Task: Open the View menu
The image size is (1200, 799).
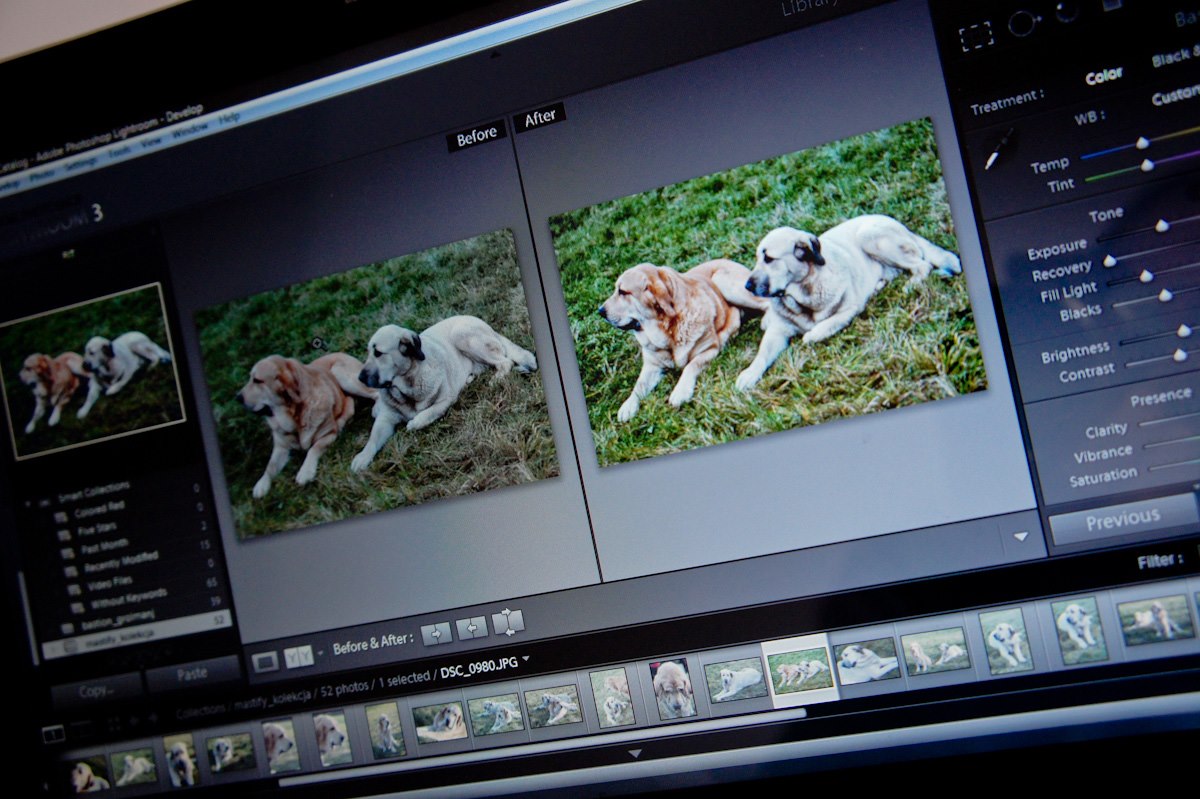Action: tap(153, 142)
